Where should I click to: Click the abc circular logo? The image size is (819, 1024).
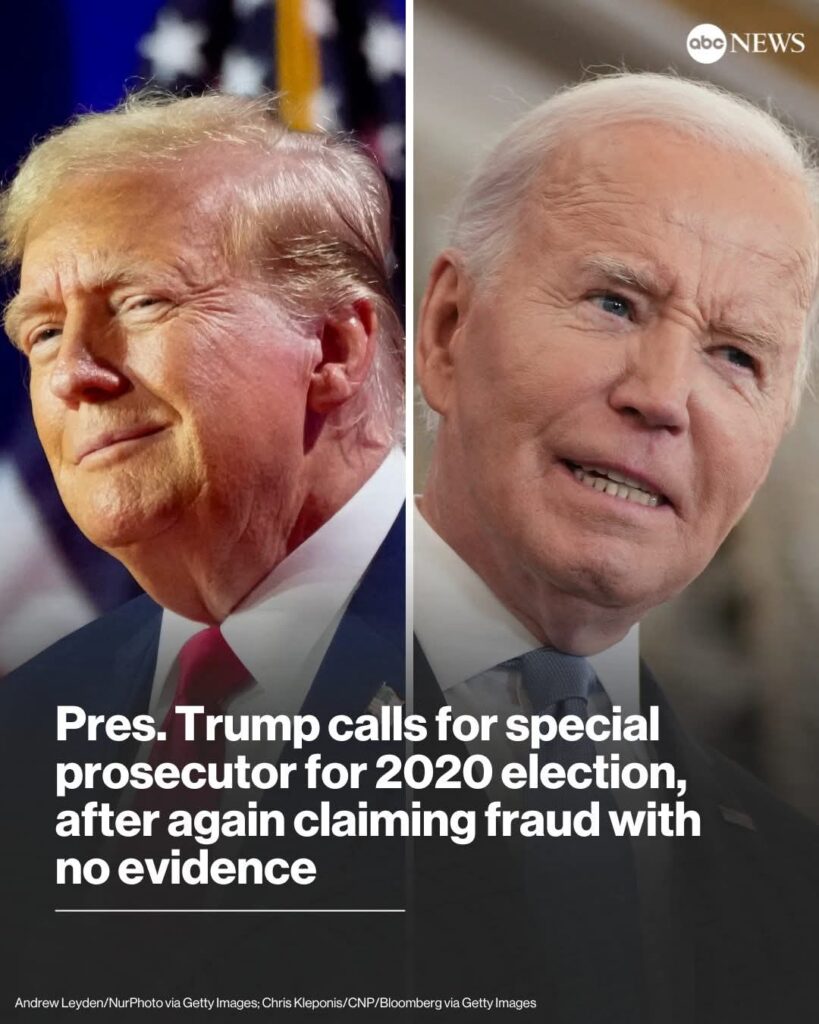click(706, 43)
